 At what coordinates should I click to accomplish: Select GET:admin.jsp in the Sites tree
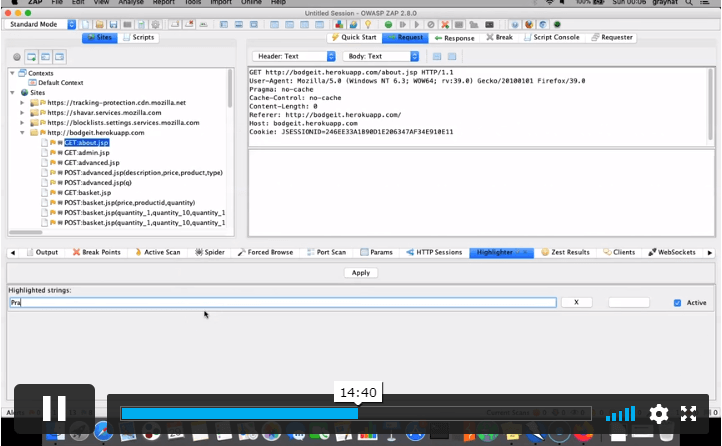pos(87,153)
